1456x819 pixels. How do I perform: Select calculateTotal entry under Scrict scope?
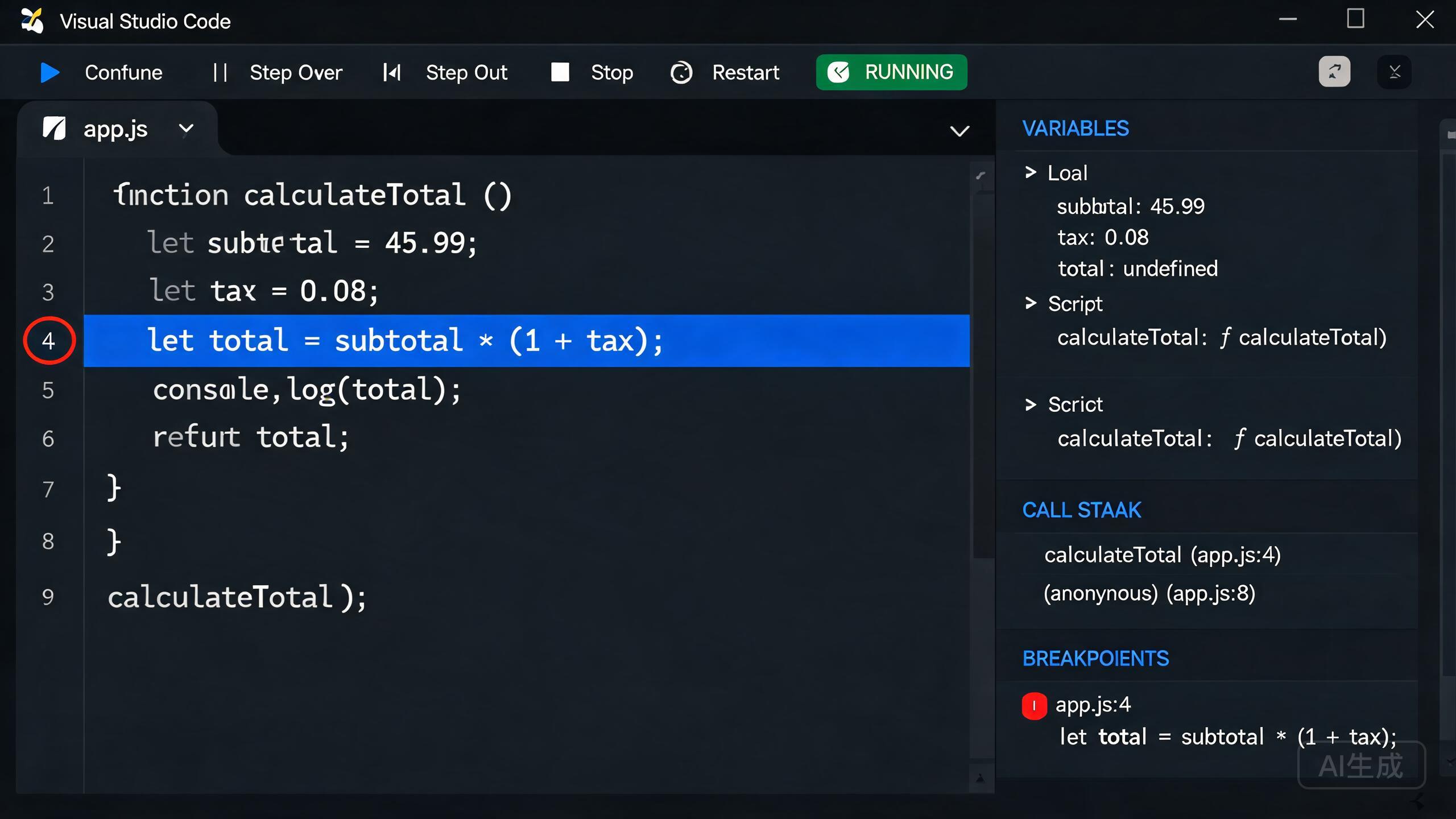pyautogui.click(x=1229, y=439)
